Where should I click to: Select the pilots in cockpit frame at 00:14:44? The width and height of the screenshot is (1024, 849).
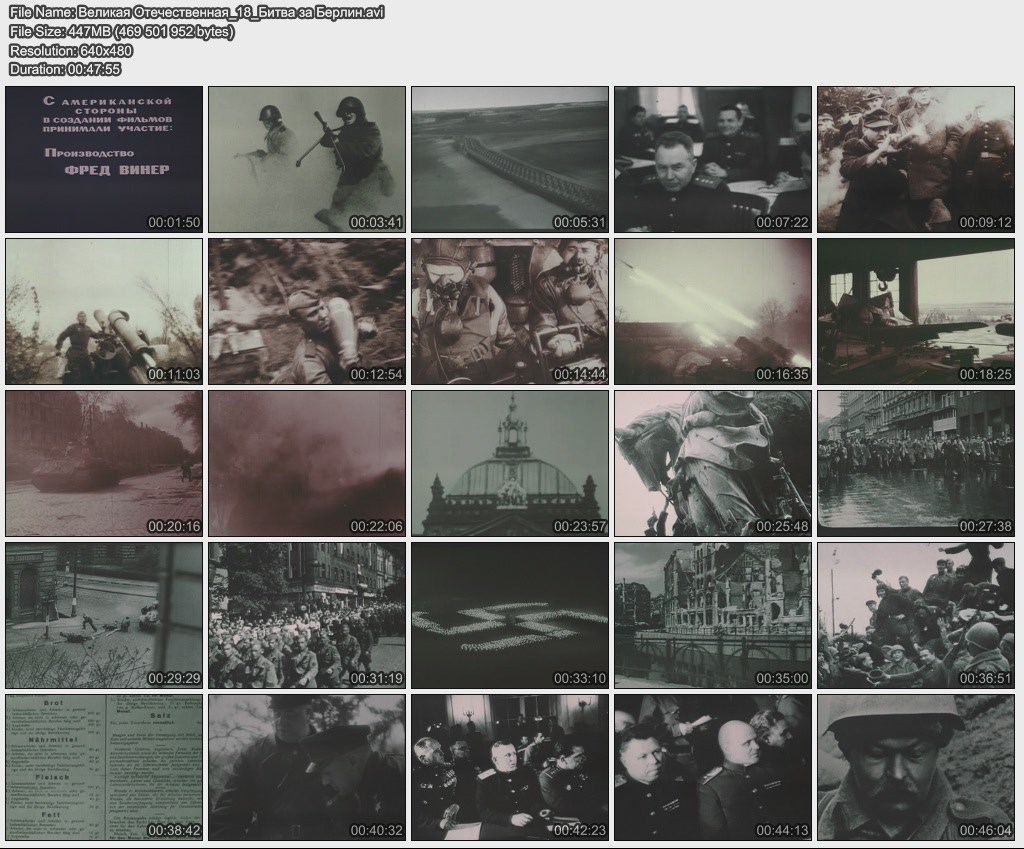coord(510,311)
